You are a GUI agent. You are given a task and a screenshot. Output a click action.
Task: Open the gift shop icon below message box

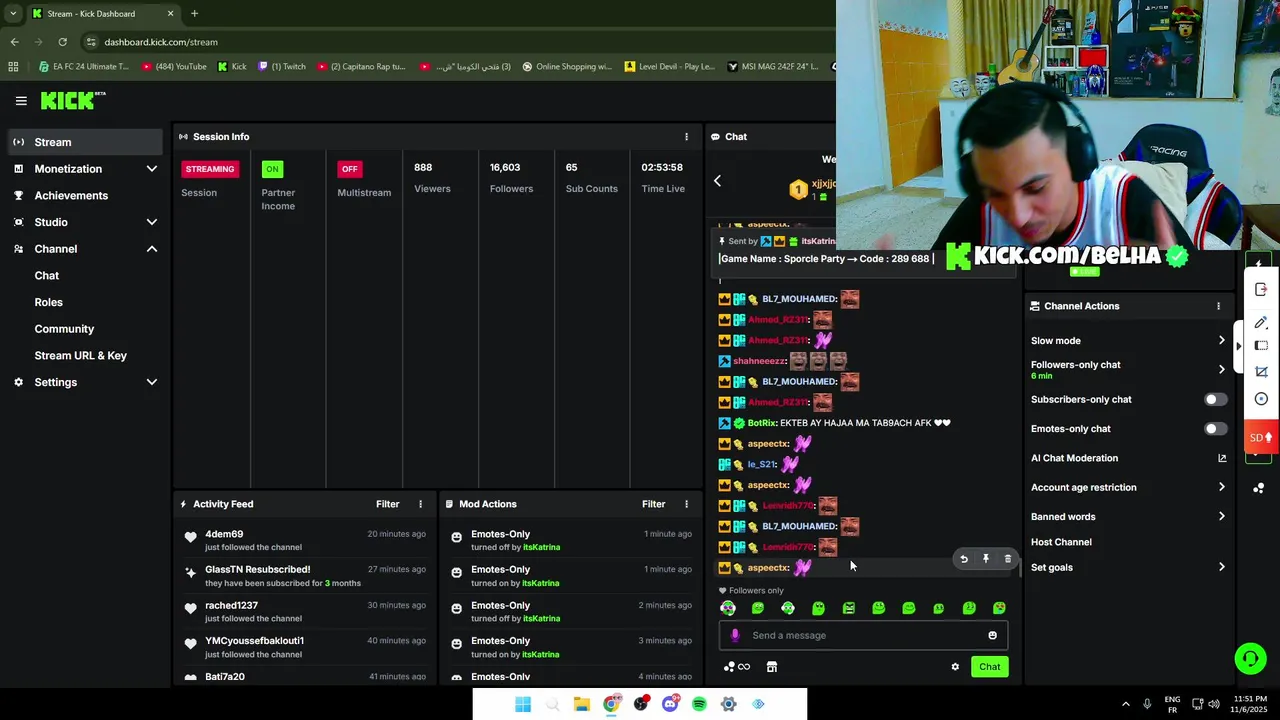pos(772,667)
